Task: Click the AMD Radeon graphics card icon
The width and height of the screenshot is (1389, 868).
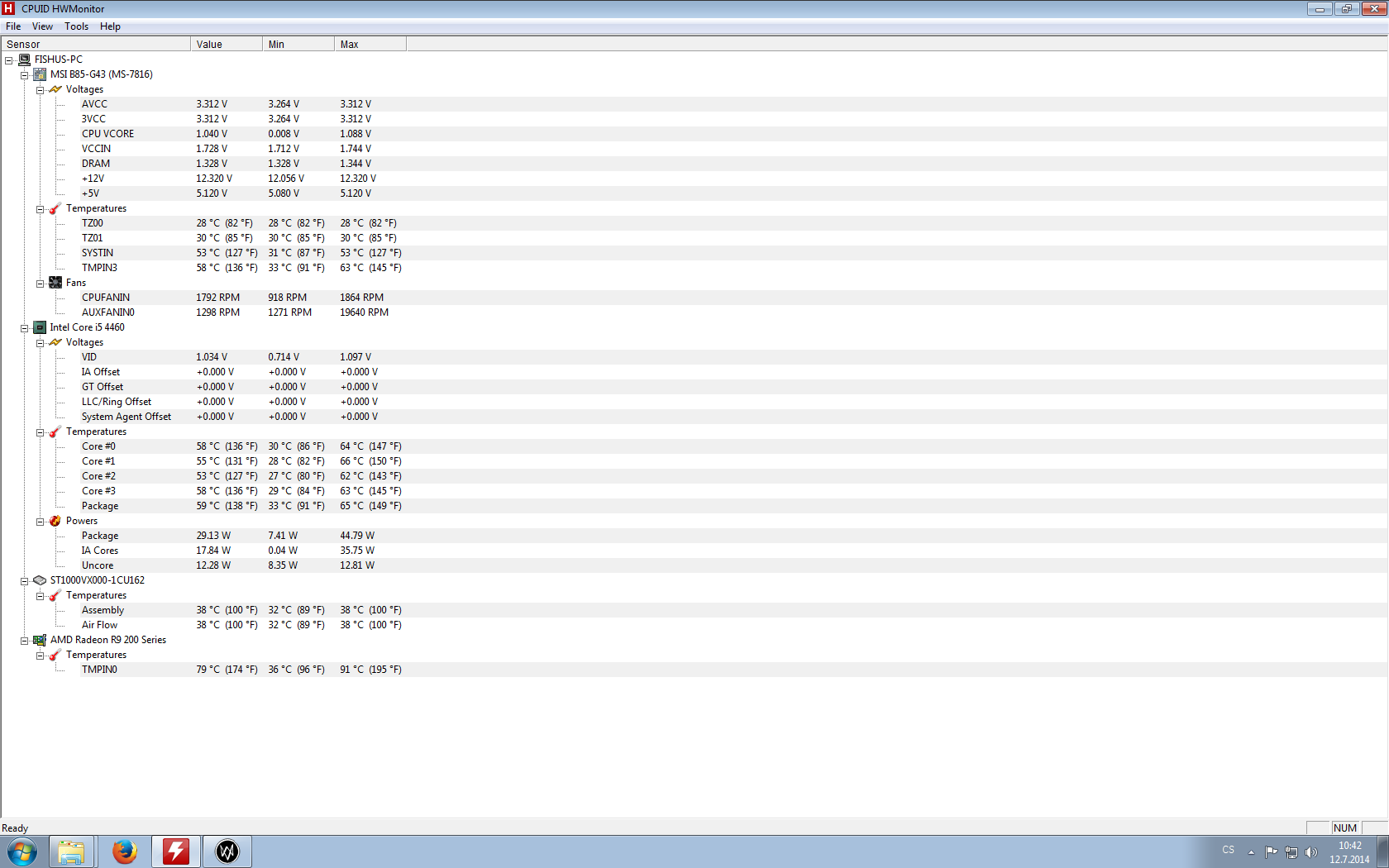Action: [39, 640]
